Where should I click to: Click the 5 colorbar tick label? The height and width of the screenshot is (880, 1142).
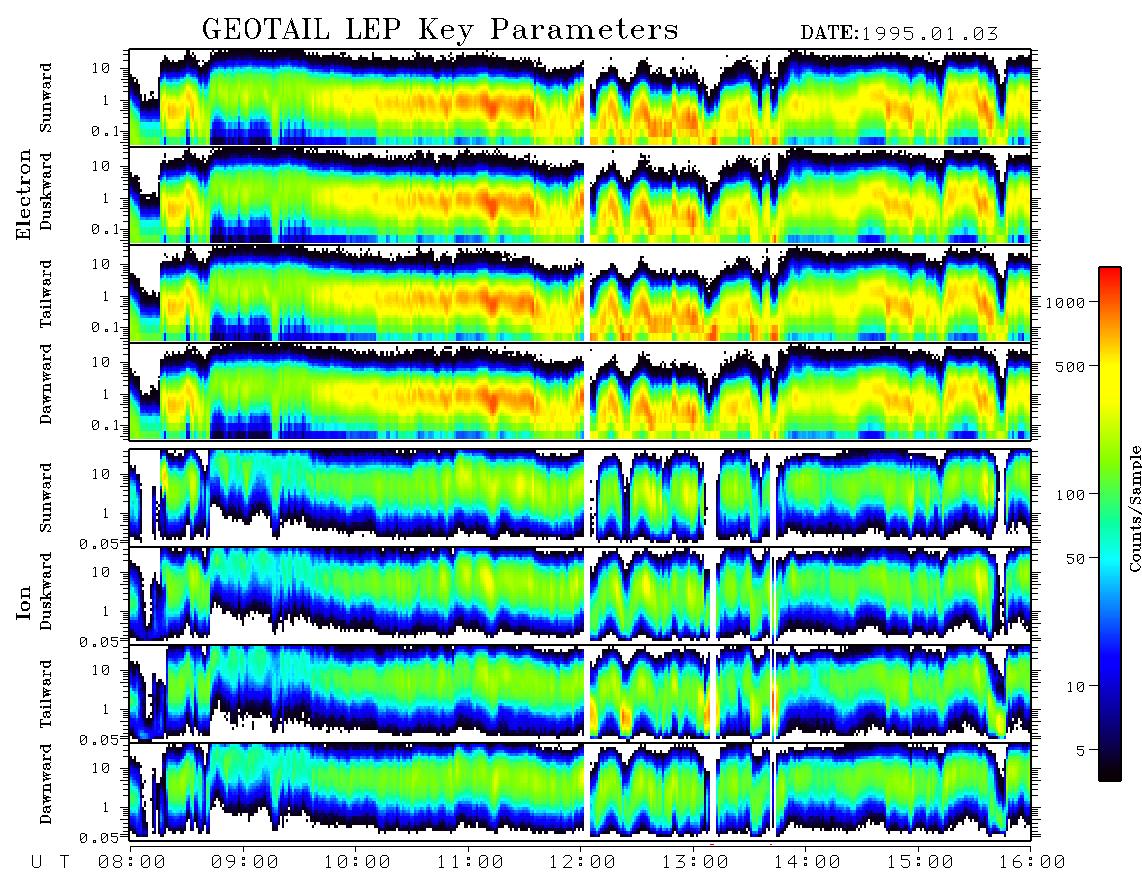click(x=1081, y=751)
